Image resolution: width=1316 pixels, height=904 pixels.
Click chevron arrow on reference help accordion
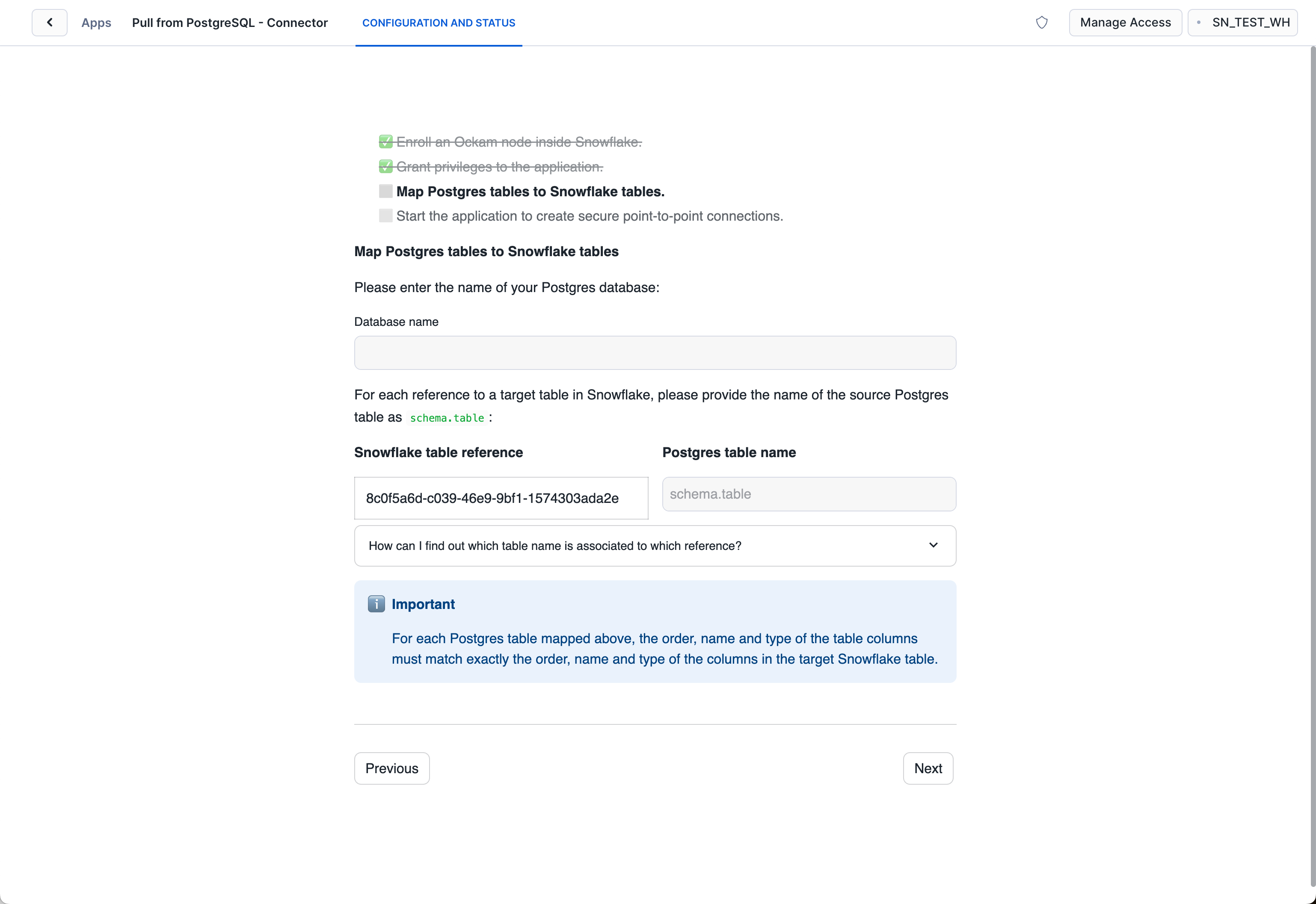pos(933,545)
